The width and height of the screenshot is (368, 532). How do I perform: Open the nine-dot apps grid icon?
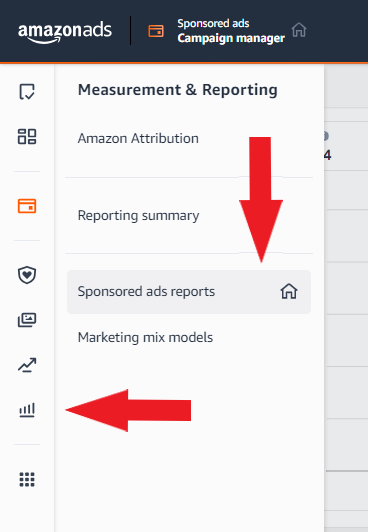[27, 479]
